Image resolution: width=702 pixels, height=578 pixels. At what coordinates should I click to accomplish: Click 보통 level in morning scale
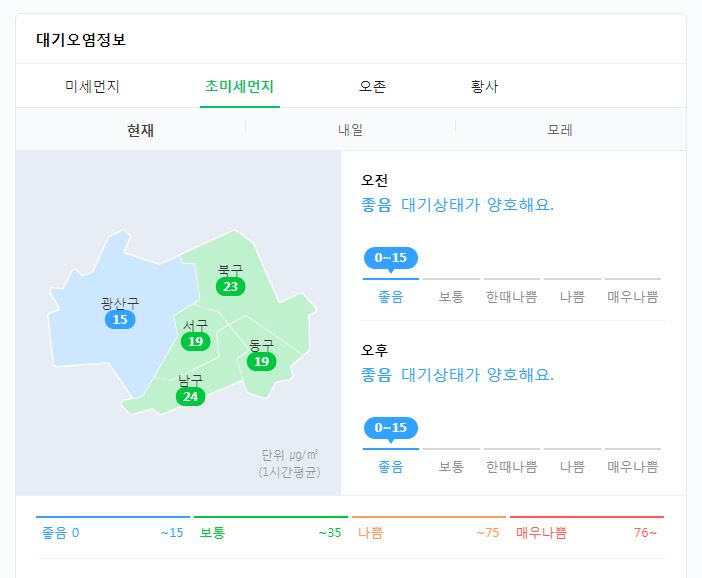click(x=451, y=297)
